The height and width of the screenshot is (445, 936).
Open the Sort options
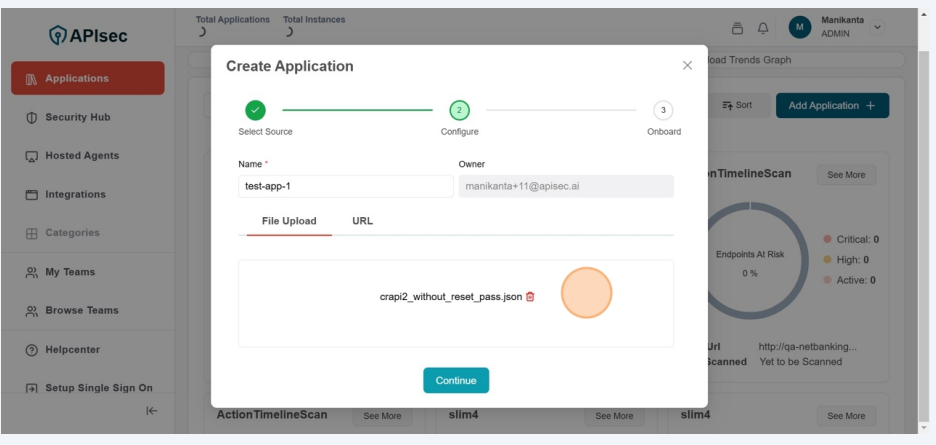pos(737,106)
